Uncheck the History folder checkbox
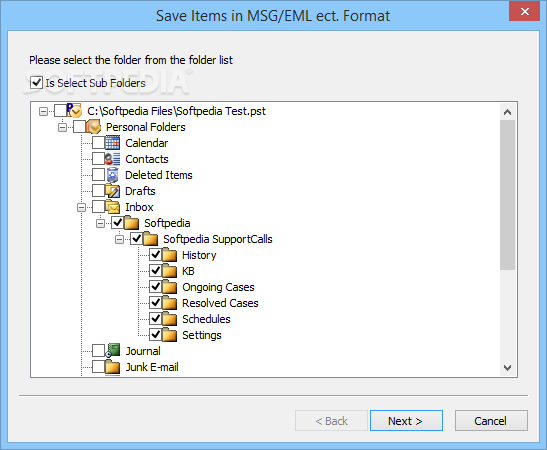The height and width of the screenshot is (450, 547). (x=155, y=255)
